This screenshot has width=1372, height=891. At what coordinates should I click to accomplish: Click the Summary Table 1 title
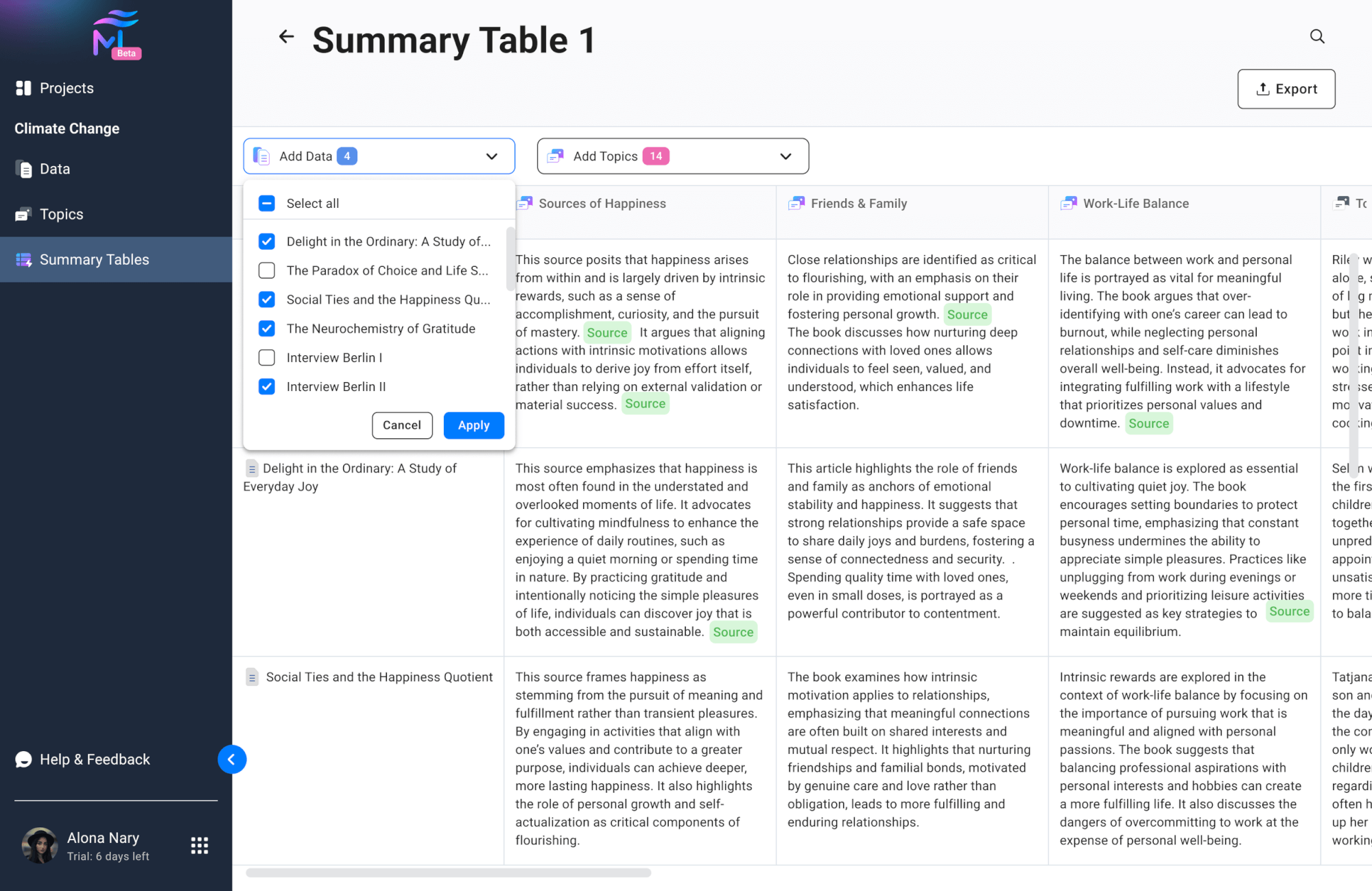click(454, 40)
